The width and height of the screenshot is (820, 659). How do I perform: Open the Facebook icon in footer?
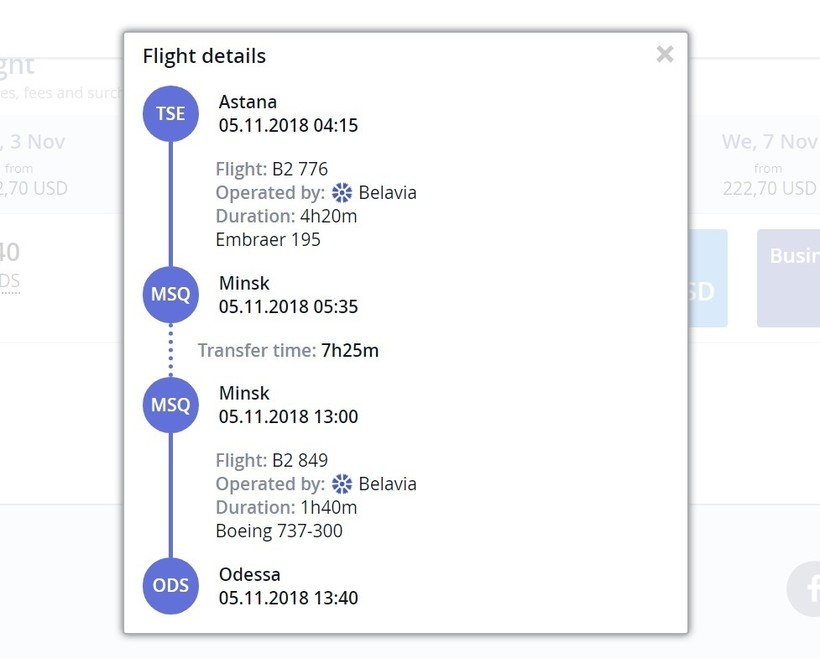806,589
